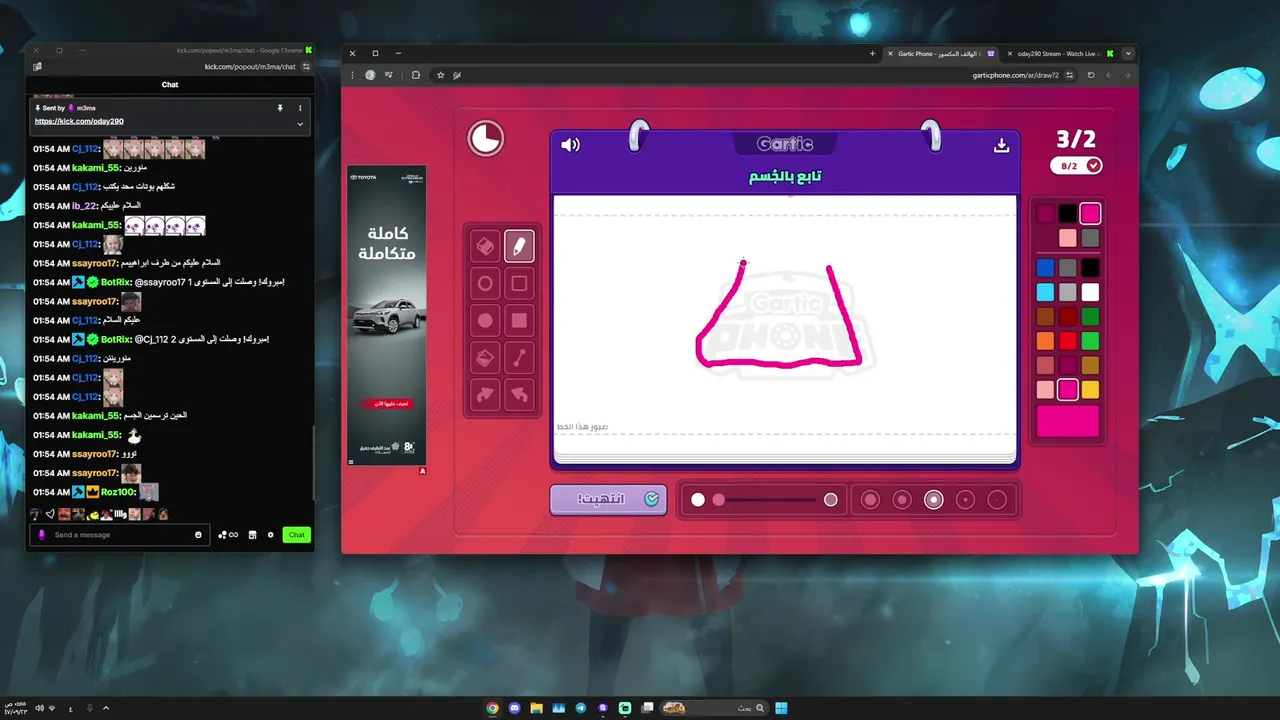Pick the light cyan palette color

(x=1045, y=292)
